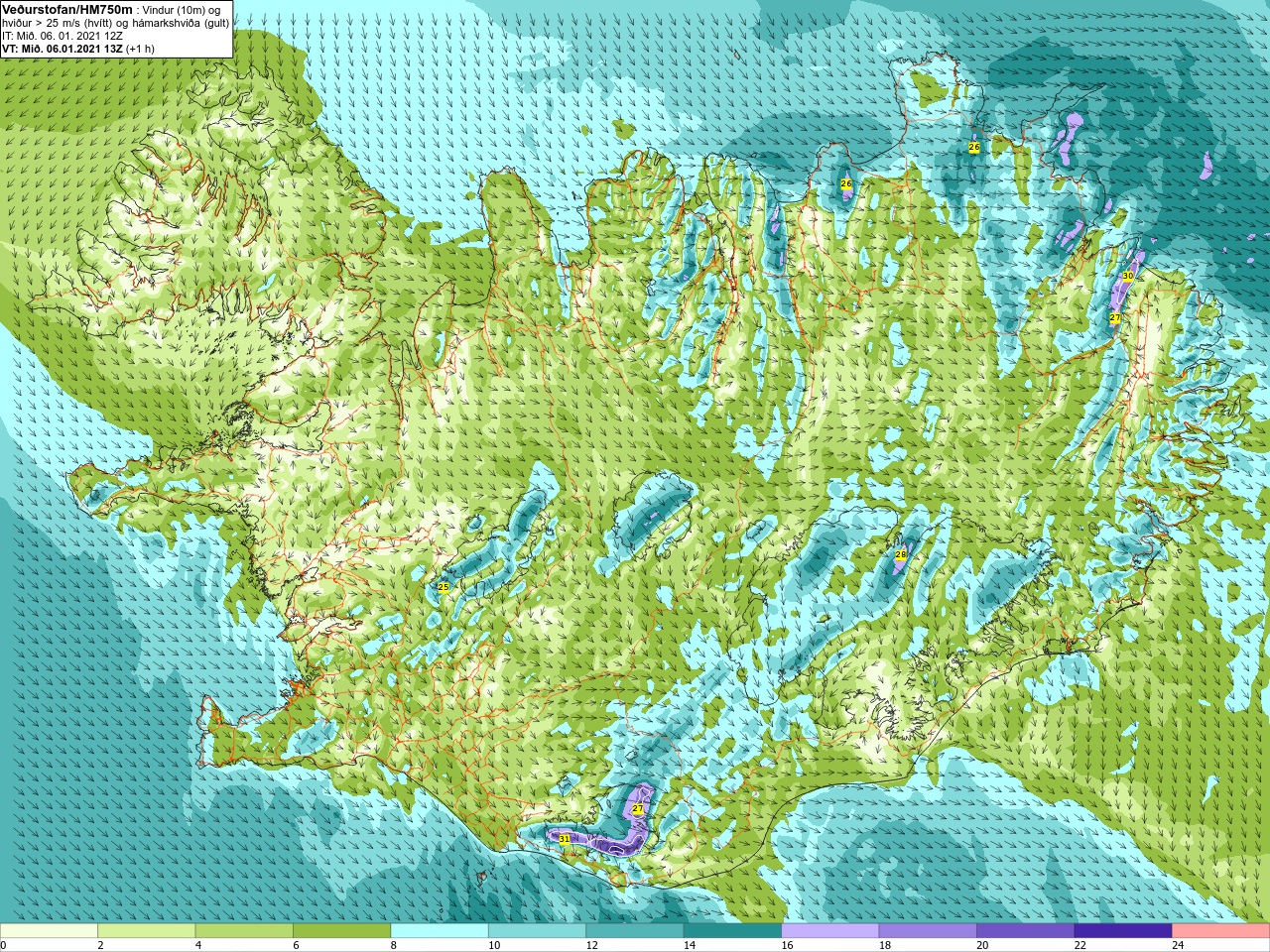This screenshot has height=952, width=1270.
Task: Click the Veðurstofan/HM750m title text
Action: (x=67, y=9)
